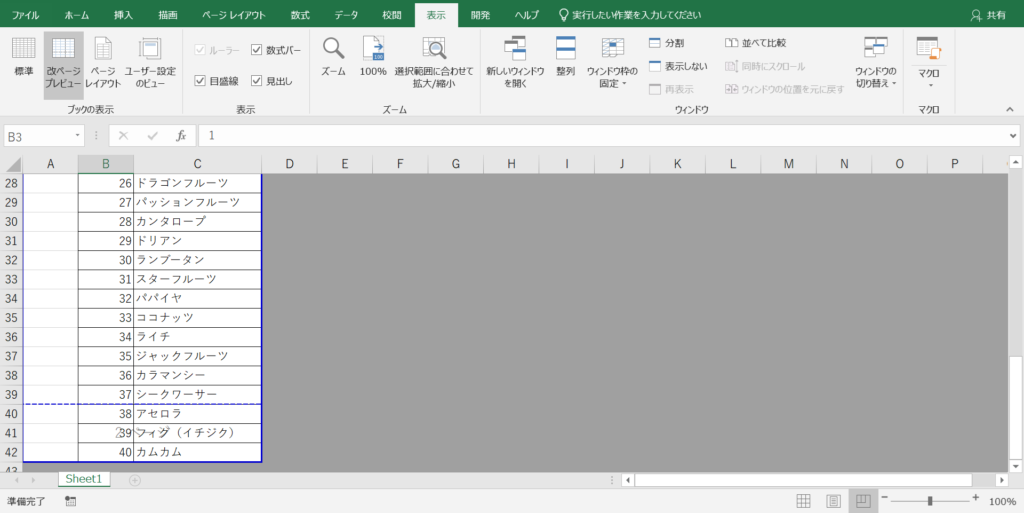Toggle the 見出し headings checkbox

pyautogui.click(x=272, y=81)
